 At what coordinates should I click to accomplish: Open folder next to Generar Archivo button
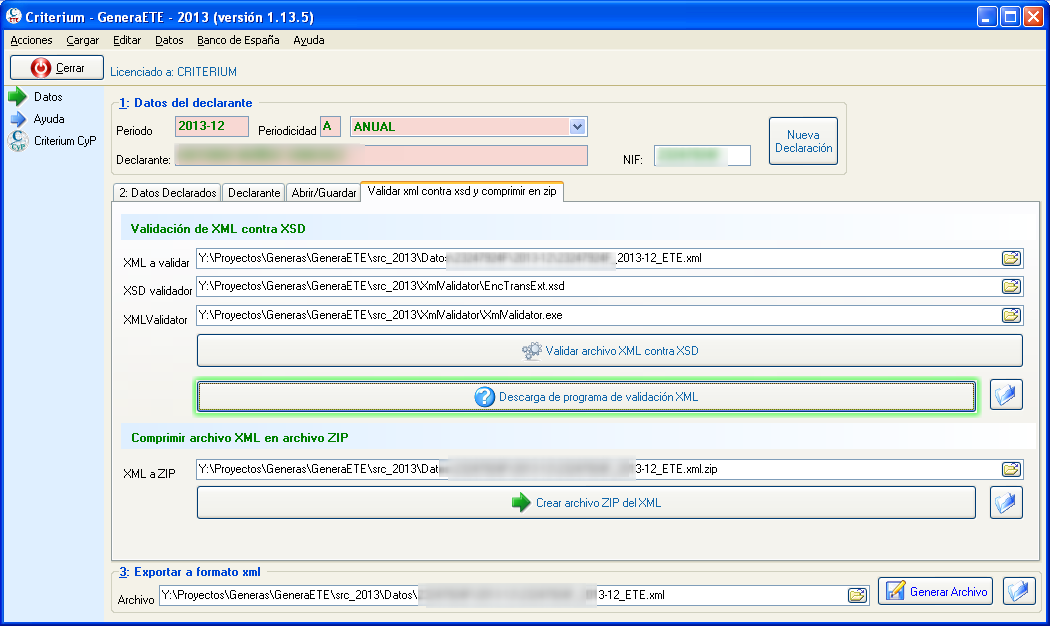[1019, 591]
